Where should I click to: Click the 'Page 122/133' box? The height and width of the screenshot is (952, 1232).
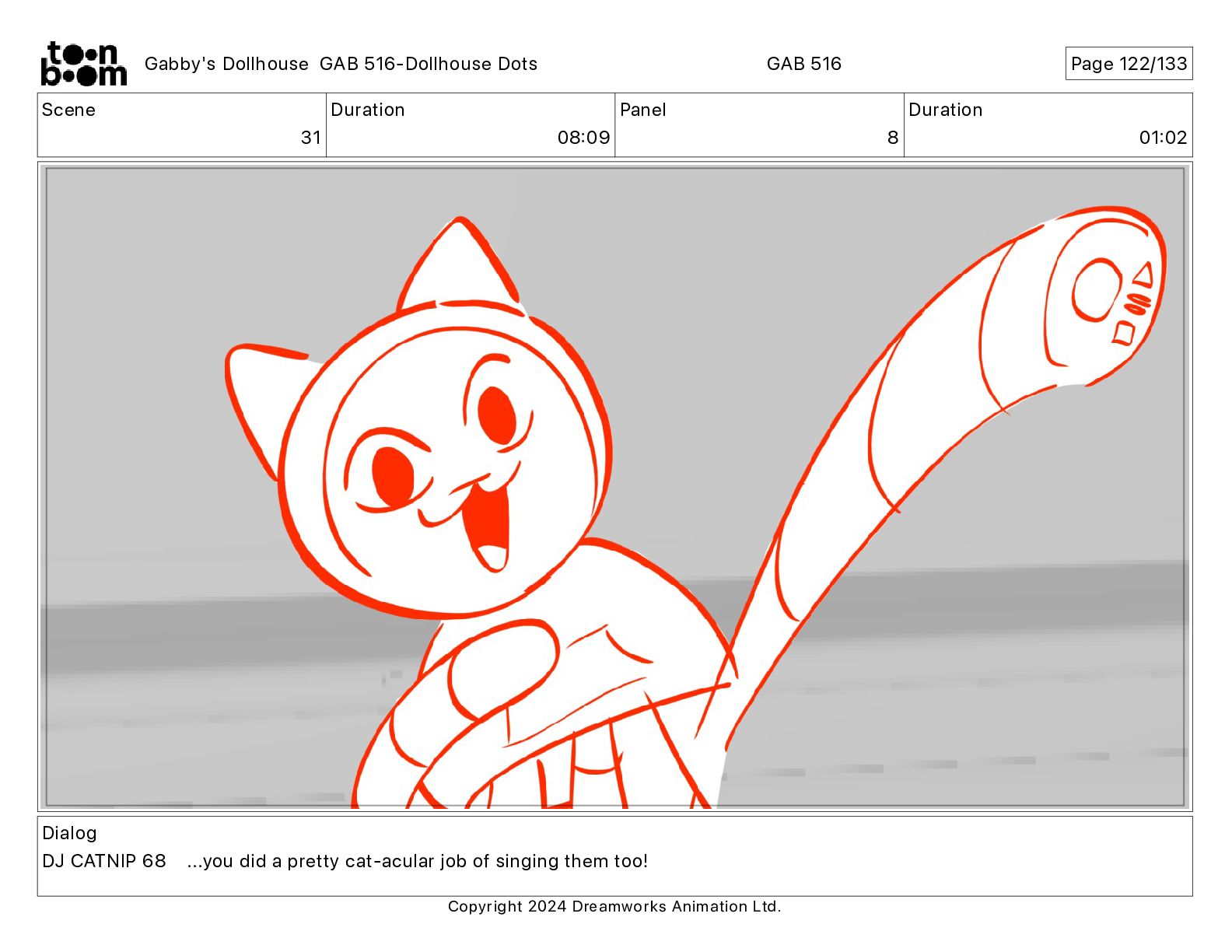click(1129, 64)
